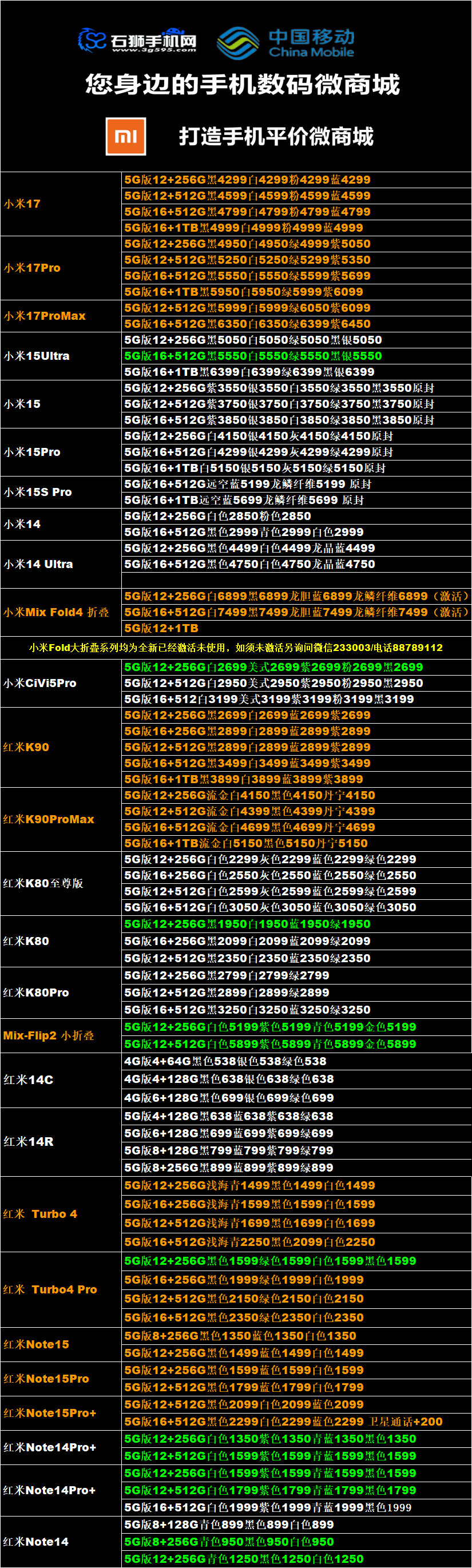Select the 小米CiVi5Pro model label
This screenshot has height=1568, width=472.
pos(40,683)
